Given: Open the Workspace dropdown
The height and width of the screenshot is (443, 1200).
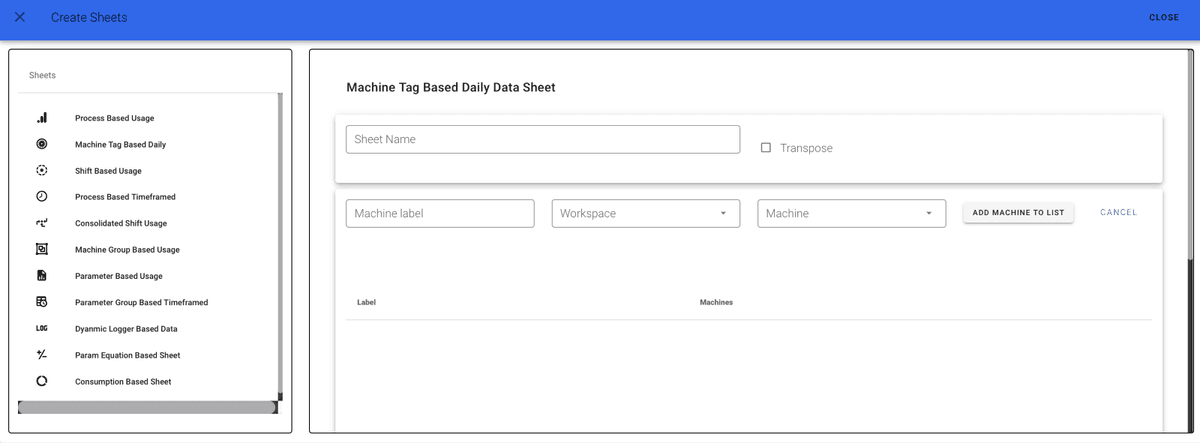Looking at the screenshot, I should tap(646, 214).
